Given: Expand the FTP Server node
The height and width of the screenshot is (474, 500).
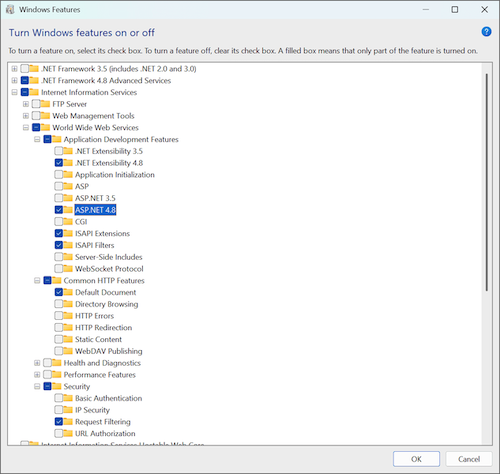Looking at the screenshot, I should [x=26, y=104].
